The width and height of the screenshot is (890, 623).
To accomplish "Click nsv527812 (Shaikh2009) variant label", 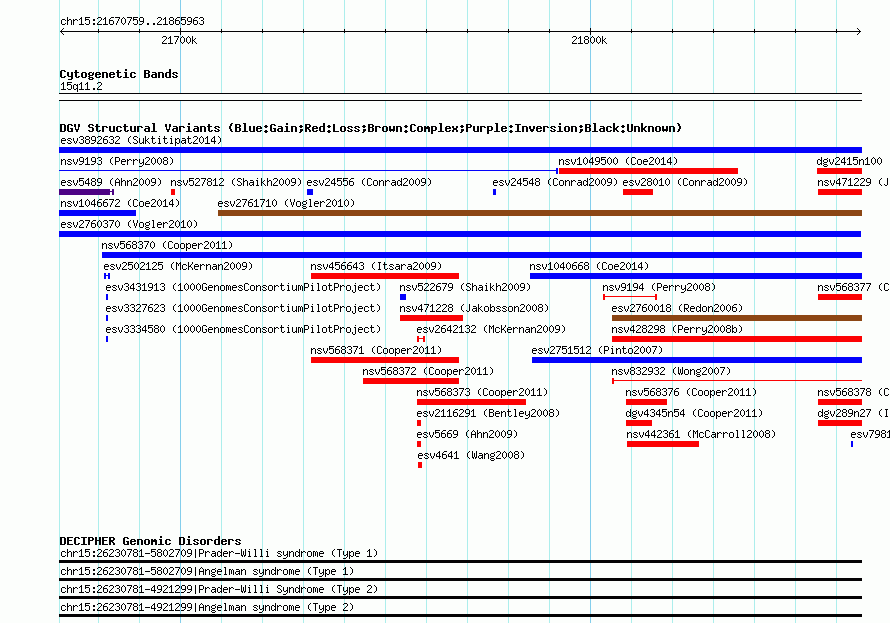I will (236, 182).
